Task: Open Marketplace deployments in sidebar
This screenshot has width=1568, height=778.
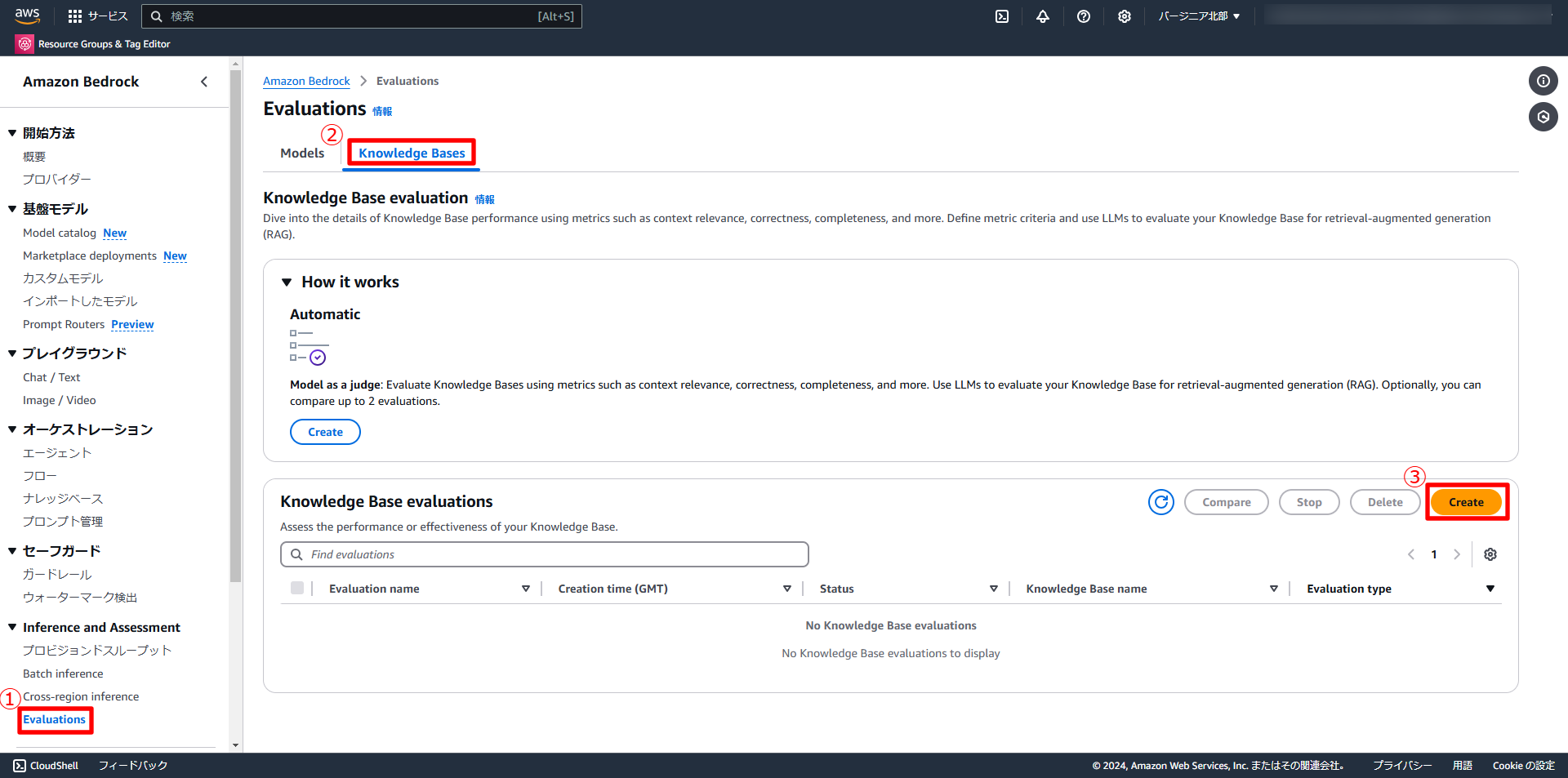Action: pyautogui.click(x=90, y=256)
